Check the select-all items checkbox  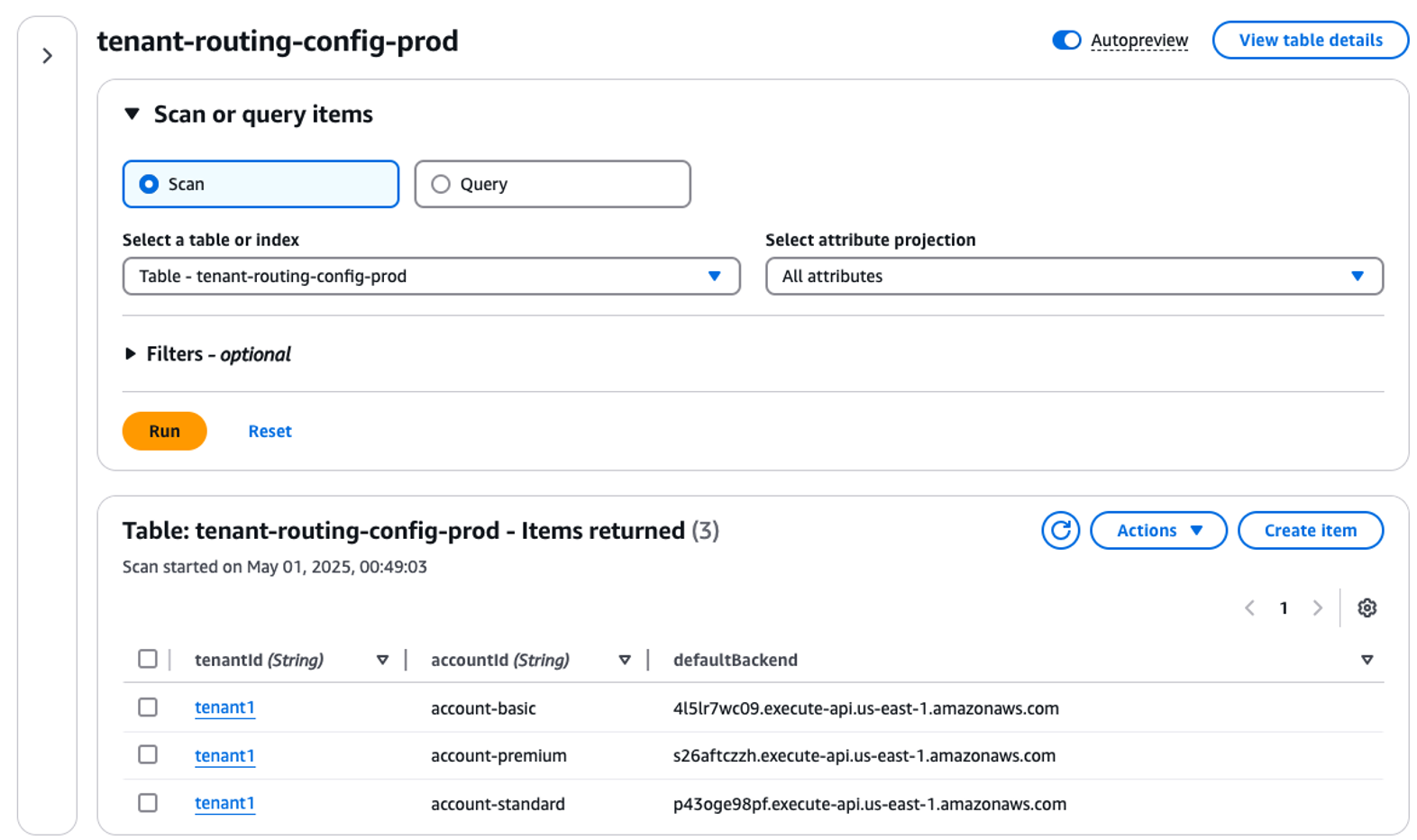pyautogui.click(x=148, y=659)
